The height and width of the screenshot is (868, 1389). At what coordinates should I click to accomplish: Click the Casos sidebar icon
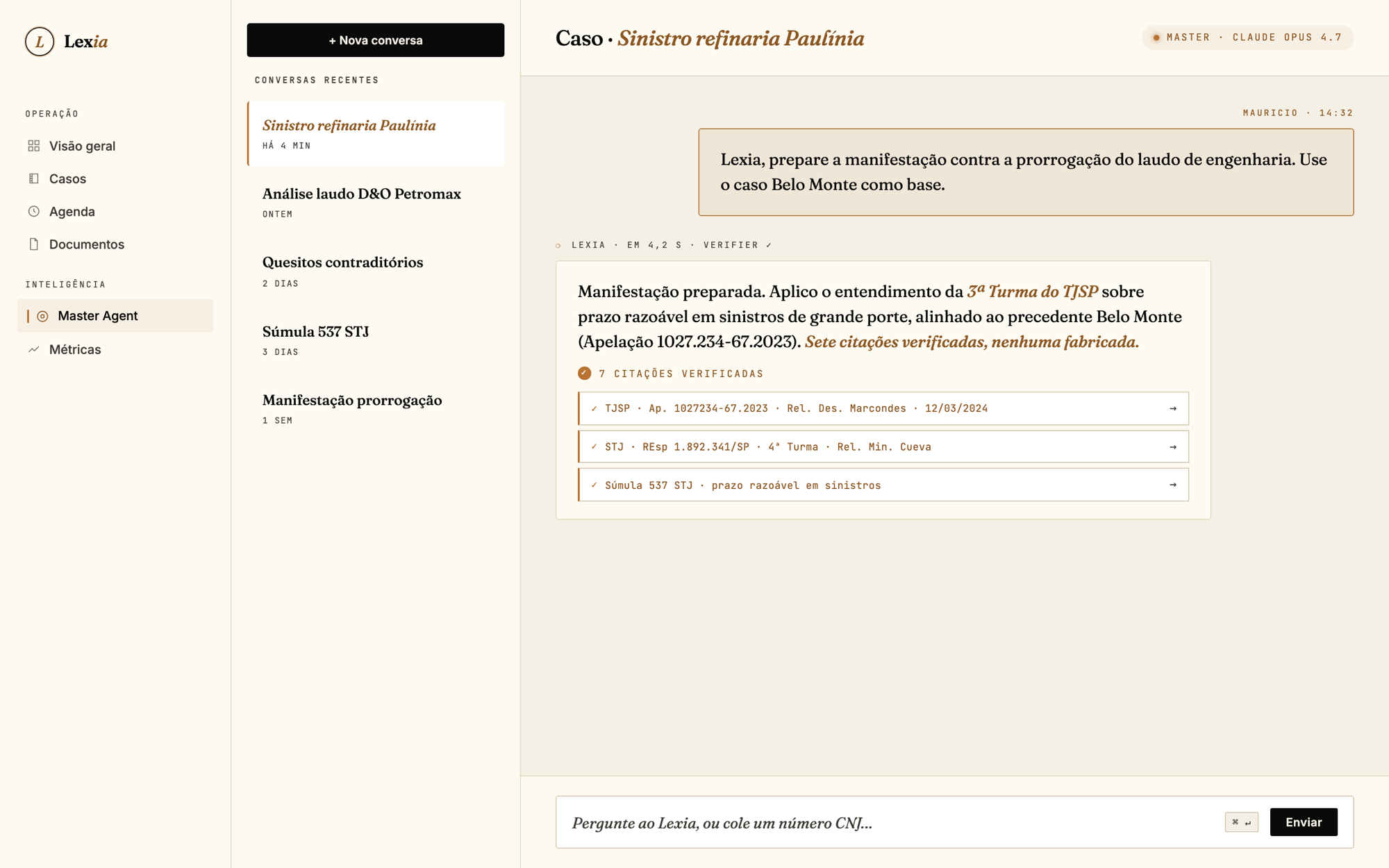[33, 178]
